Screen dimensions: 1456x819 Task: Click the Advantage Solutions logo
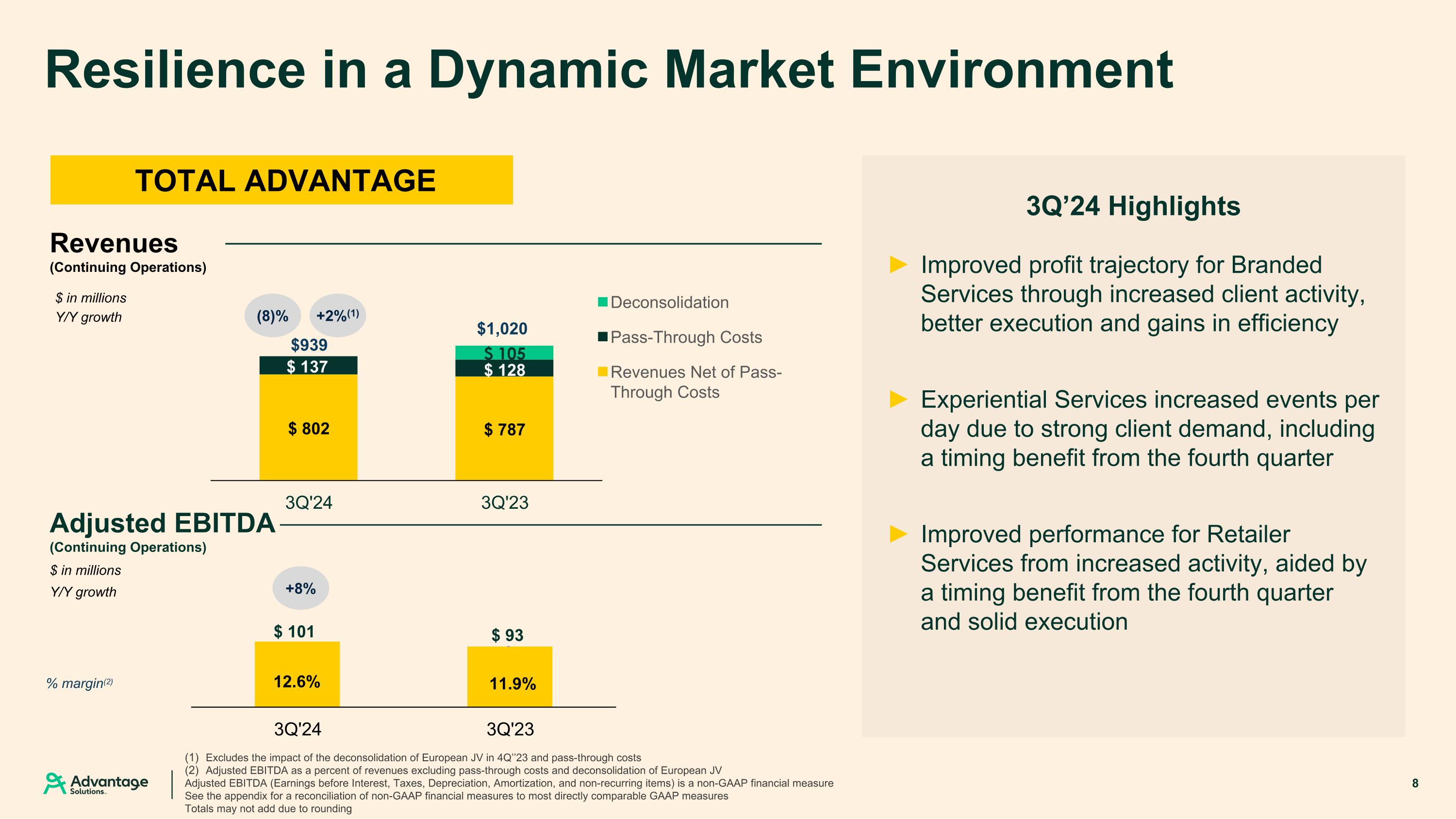[x=96, y=784]
